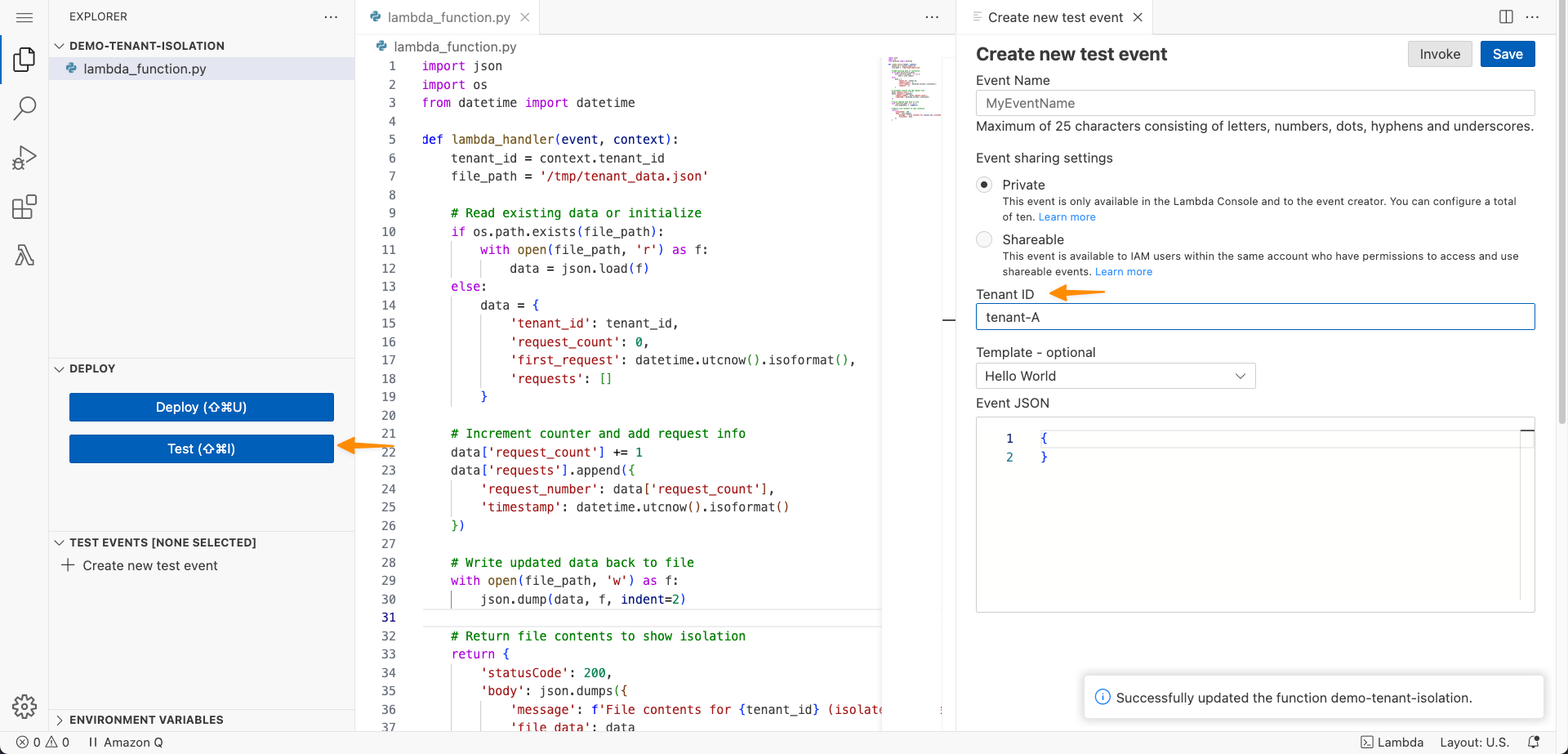The image size is (1568, 754).
Task: Switch to Create new test event tab
Action: point(1054,17)
